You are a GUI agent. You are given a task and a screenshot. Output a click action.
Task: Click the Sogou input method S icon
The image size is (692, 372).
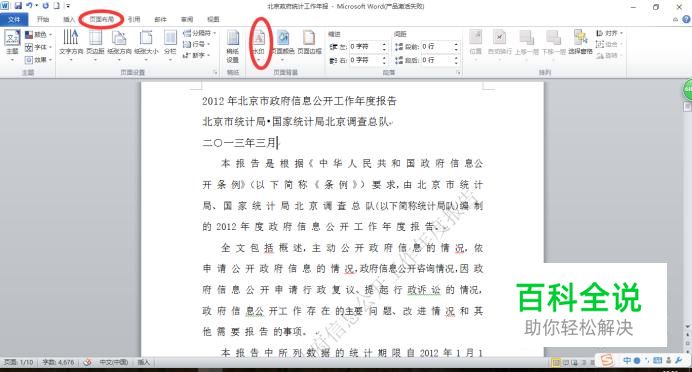tap(607, 361)
